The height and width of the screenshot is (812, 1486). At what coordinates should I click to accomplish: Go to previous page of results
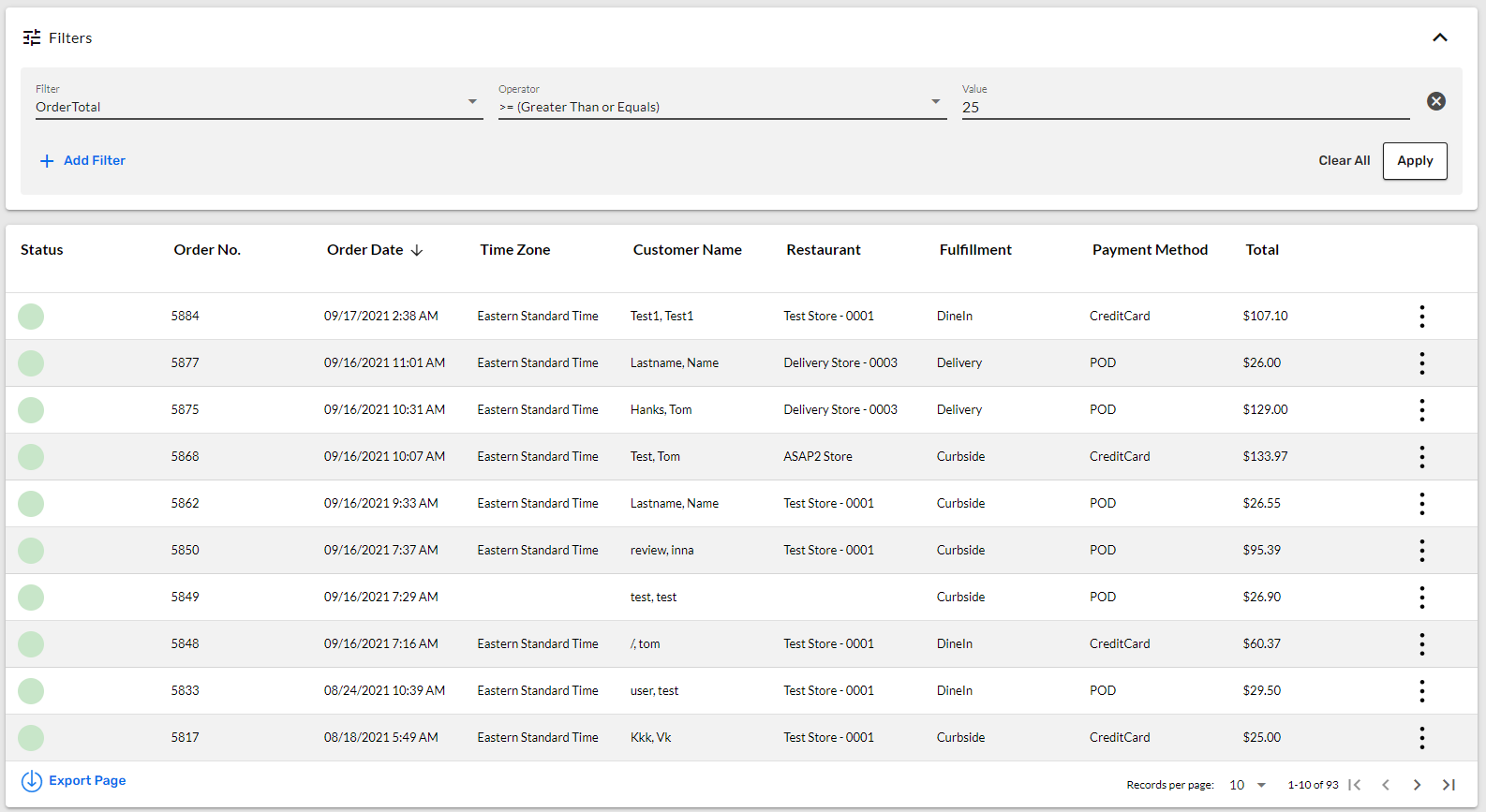pyautogui.click(x=1386, y=785)
